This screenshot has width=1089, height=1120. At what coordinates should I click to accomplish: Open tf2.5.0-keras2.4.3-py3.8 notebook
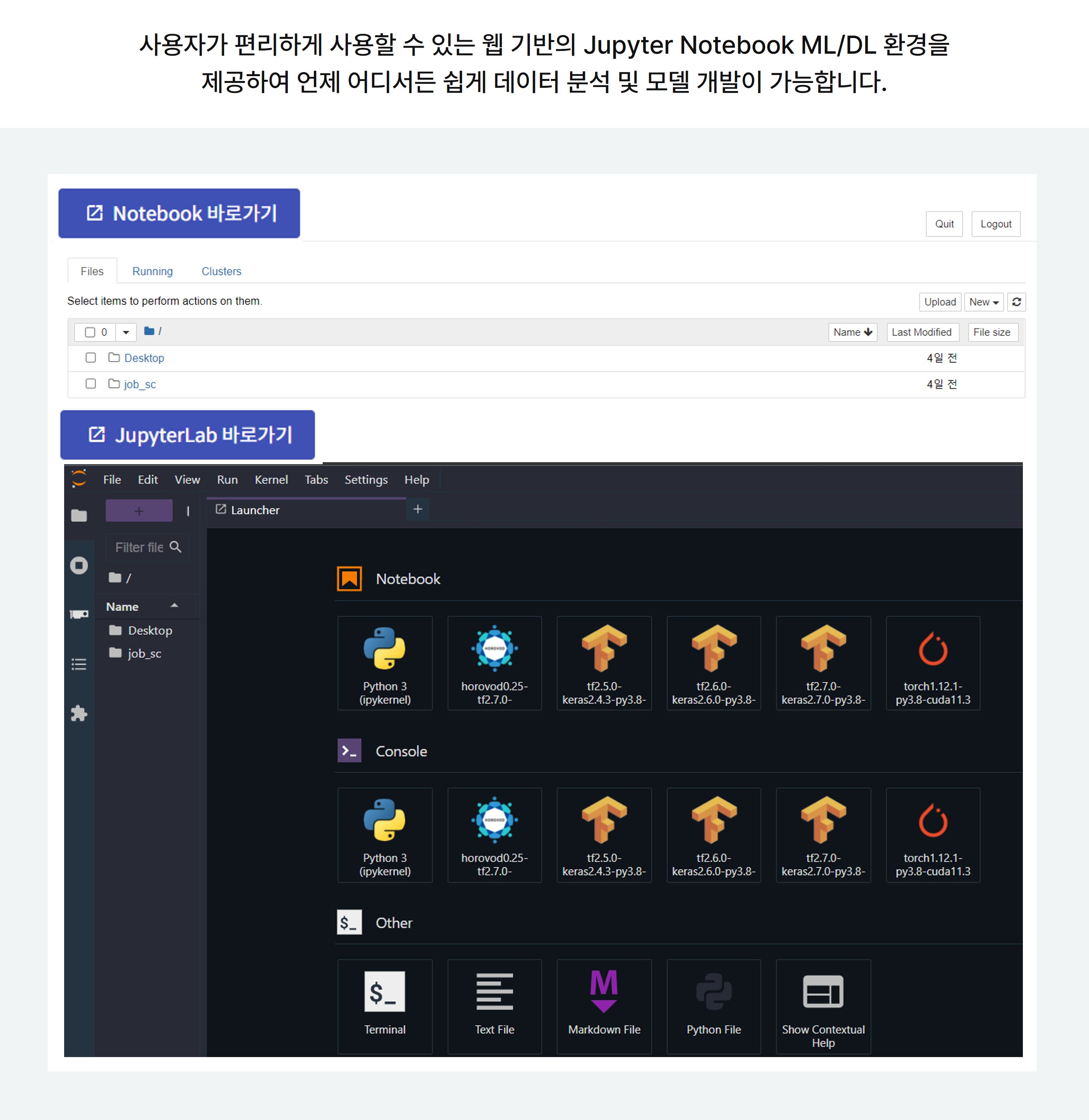click(x=604, y=660)
